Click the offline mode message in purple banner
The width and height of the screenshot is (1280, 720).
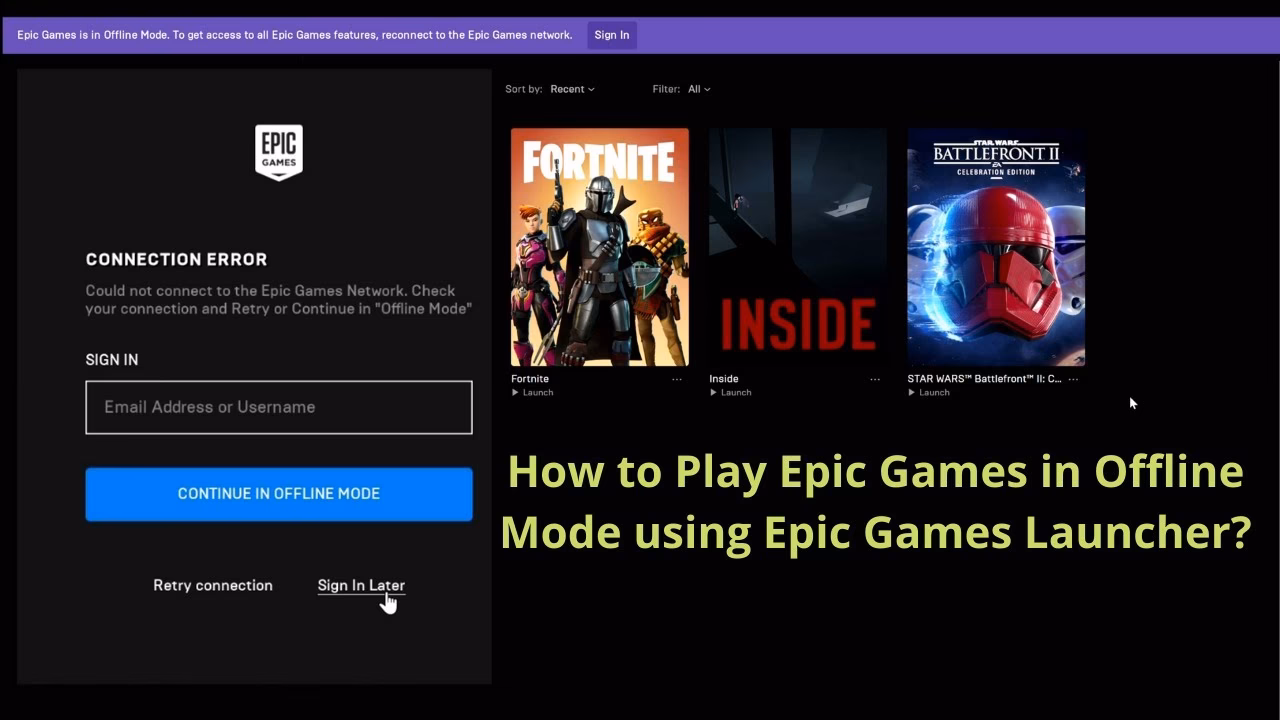tap(295, 35)
